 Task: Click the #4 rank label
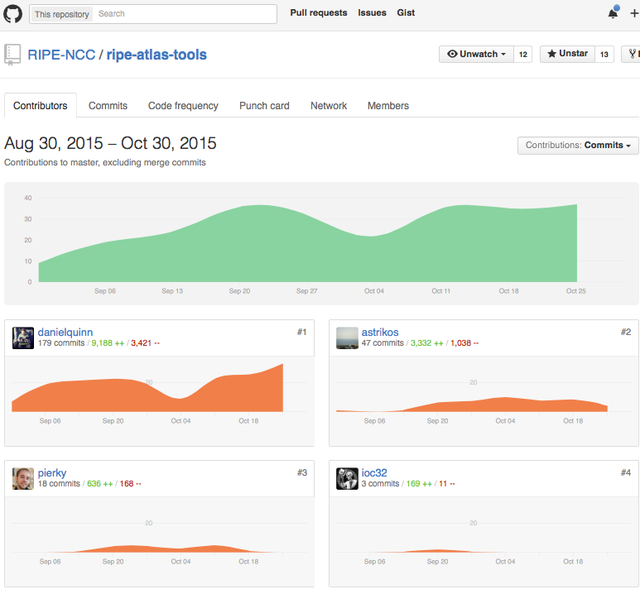626,473
